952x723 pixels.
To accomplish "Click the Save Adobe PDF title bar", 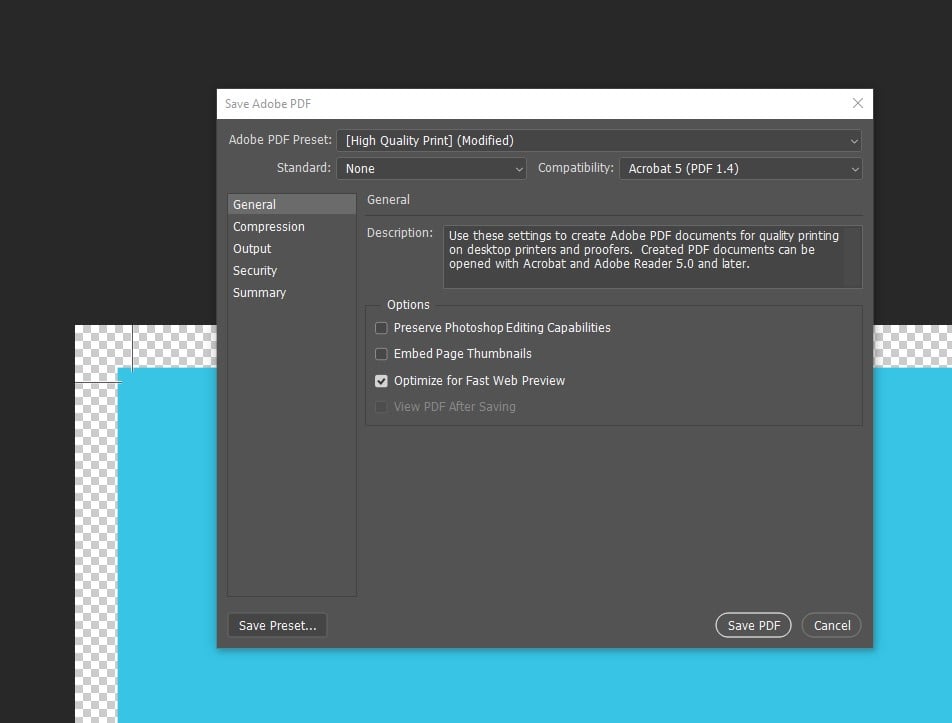I will coord(500,104).
